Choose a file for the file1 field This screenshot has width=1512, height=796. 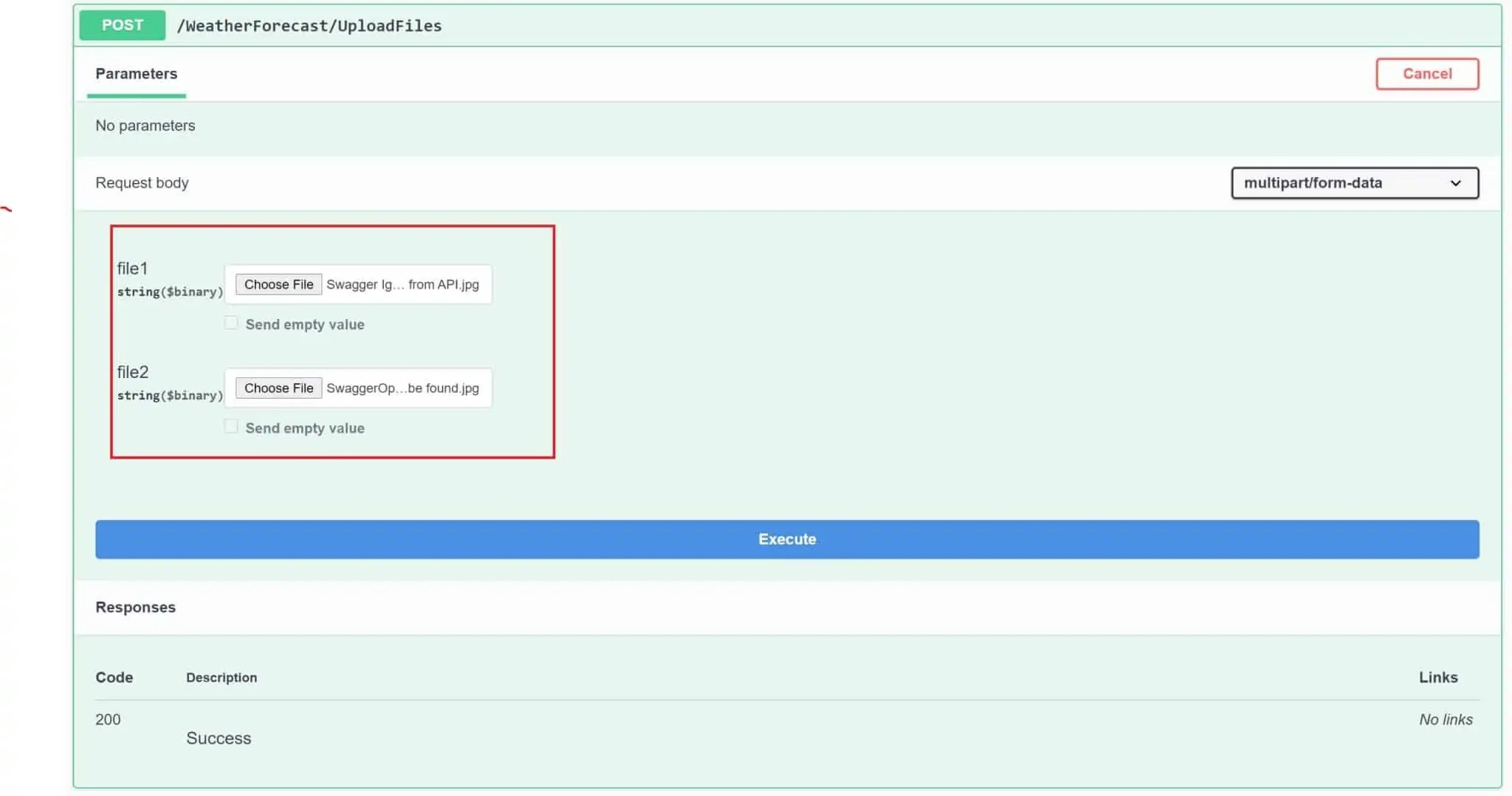coord(278,284)
